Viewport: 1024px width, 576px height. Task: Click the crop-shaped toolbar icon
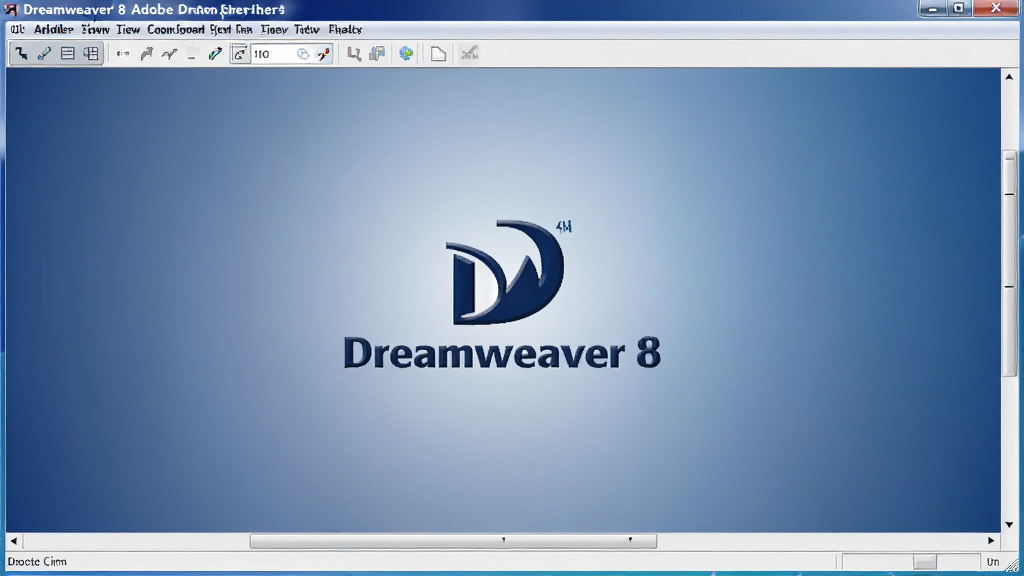(354, 54)
